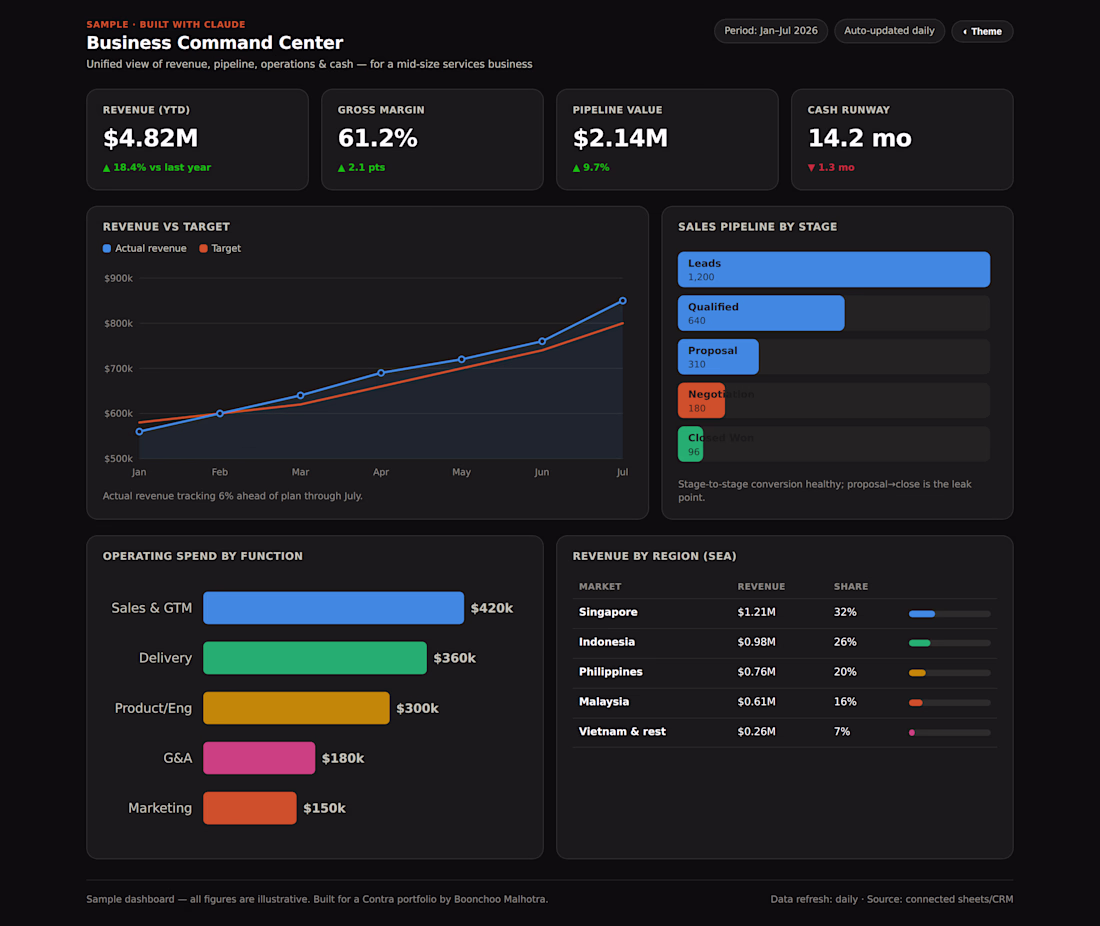1100x926 pixels.
Task: Click Philippines' yellow share progress bar
Action: (x=918, y=673)
